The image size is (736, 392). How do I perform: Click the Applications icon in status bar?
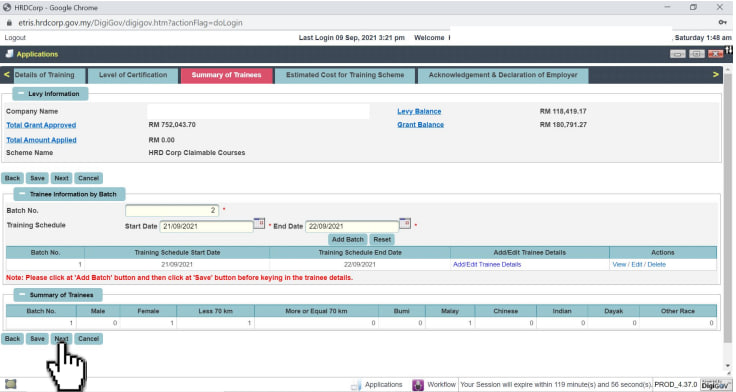pyautogui.click(x=356, y=385)
